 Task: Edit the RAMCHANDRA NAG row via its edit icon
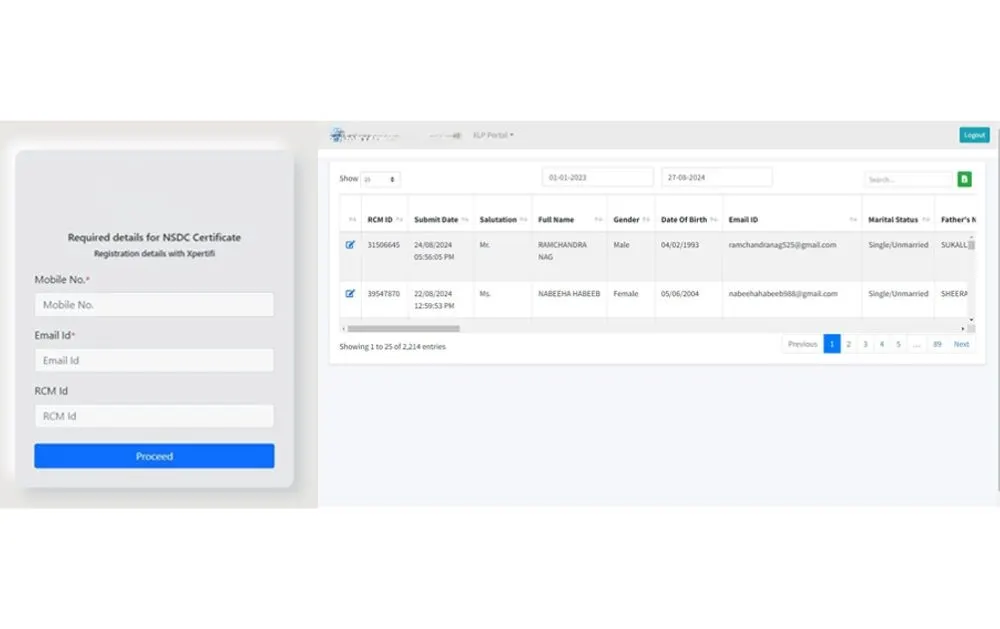tap(350, 245)
